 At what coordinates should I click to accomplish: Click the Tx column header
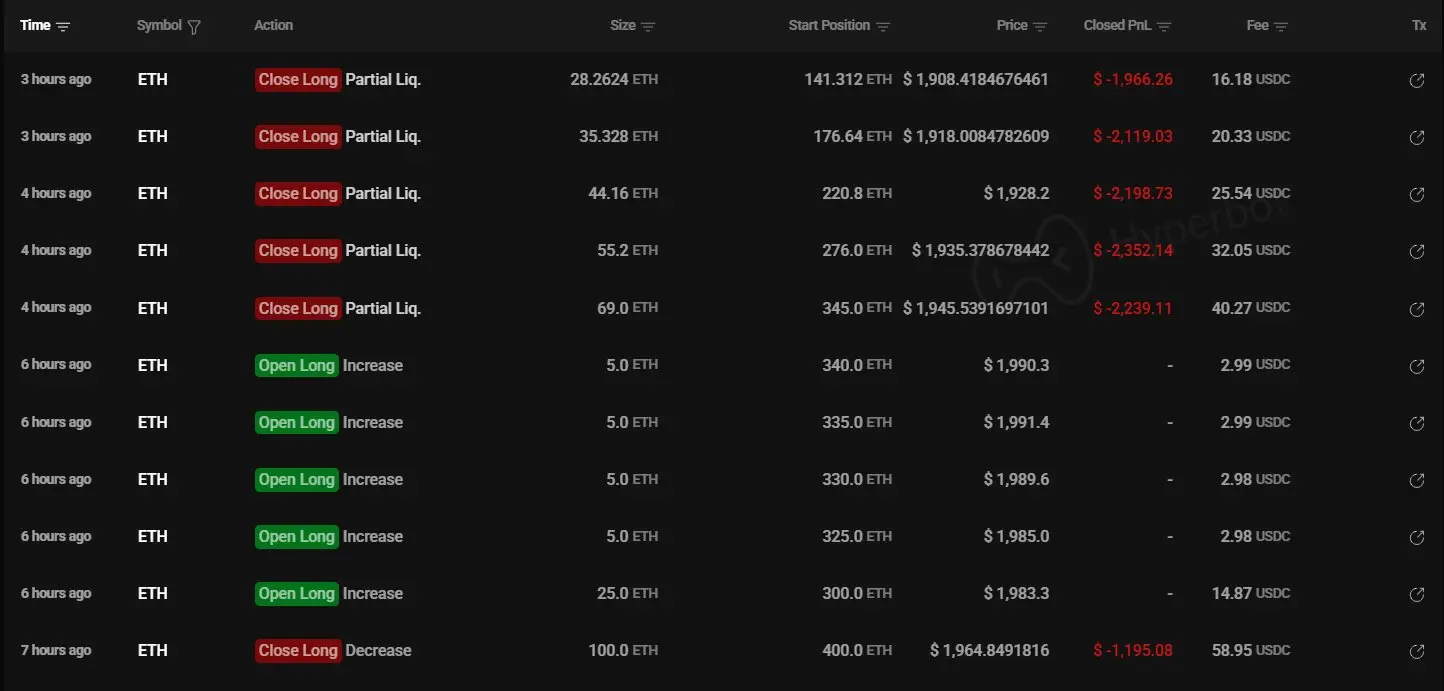[x=1419, y=26]
